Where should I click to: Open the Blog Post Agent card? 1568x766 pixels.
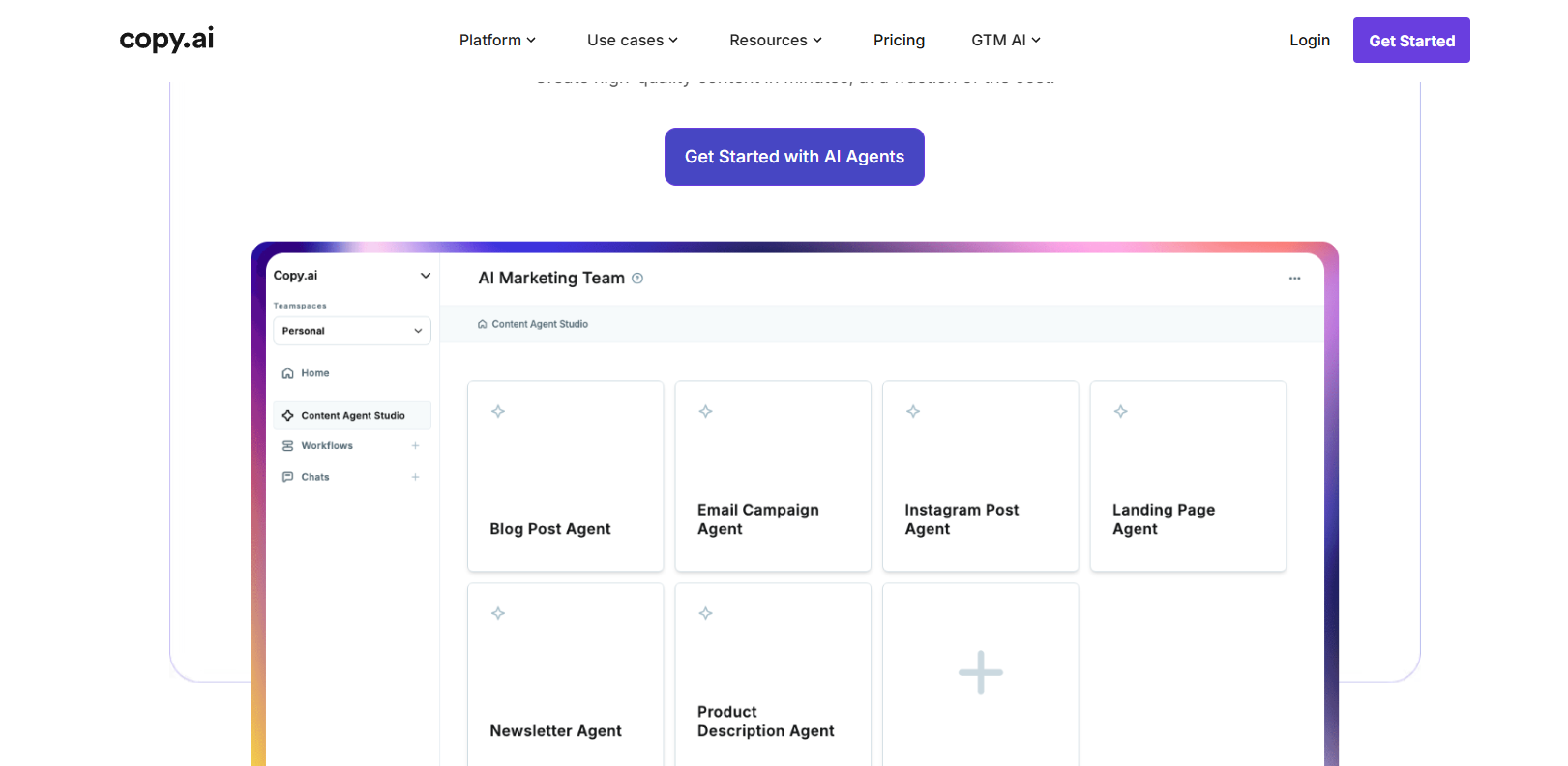point(566,477)
